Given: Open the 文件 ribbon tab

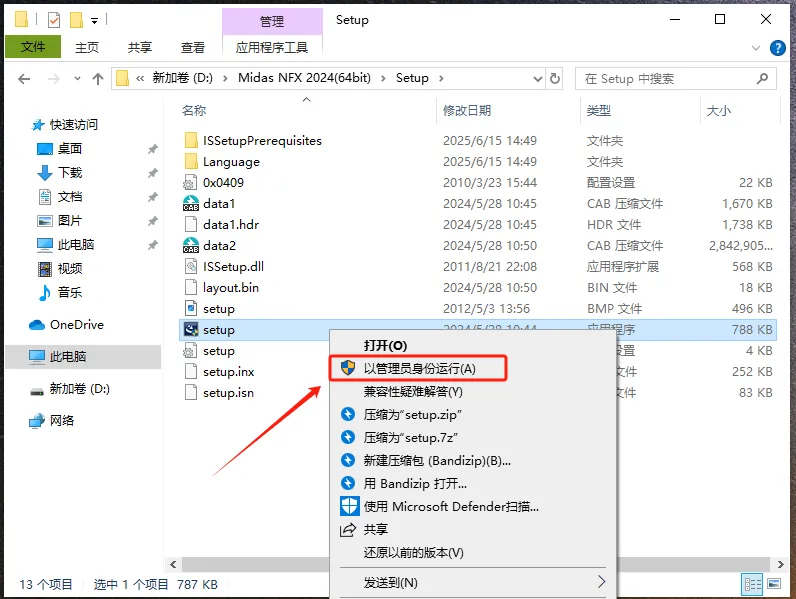Looking at the screenshot, I should tap(33, 47).
